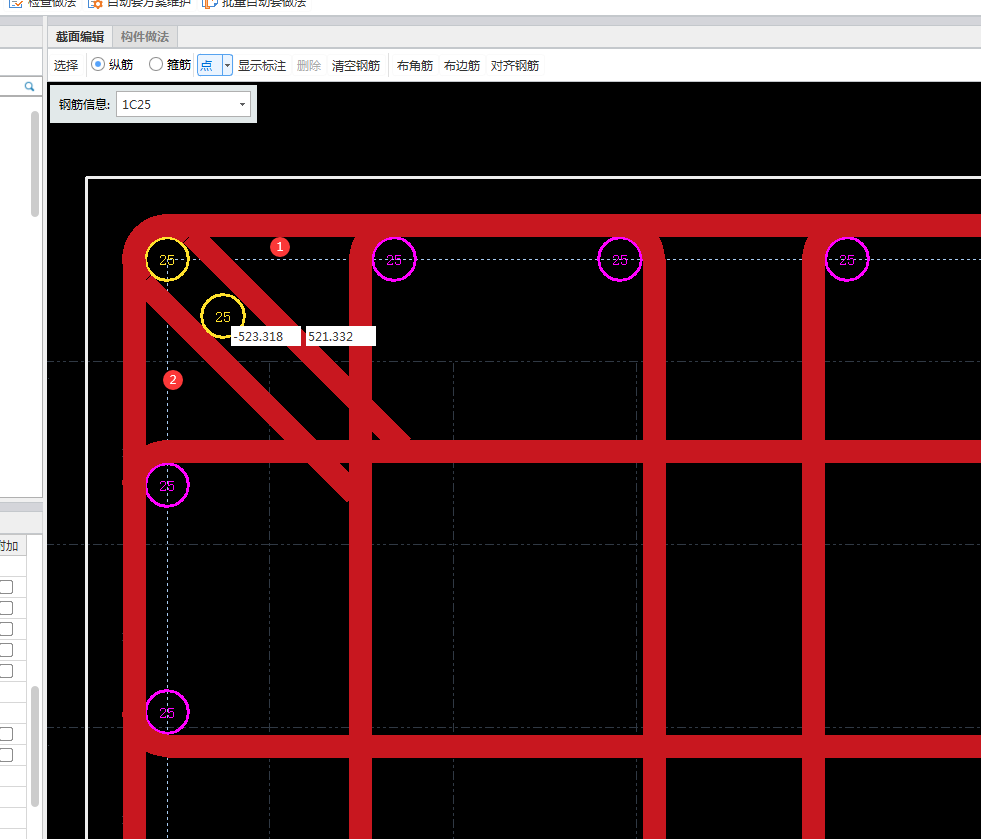Click the search magnifier icon in left panel

[29, 87]
